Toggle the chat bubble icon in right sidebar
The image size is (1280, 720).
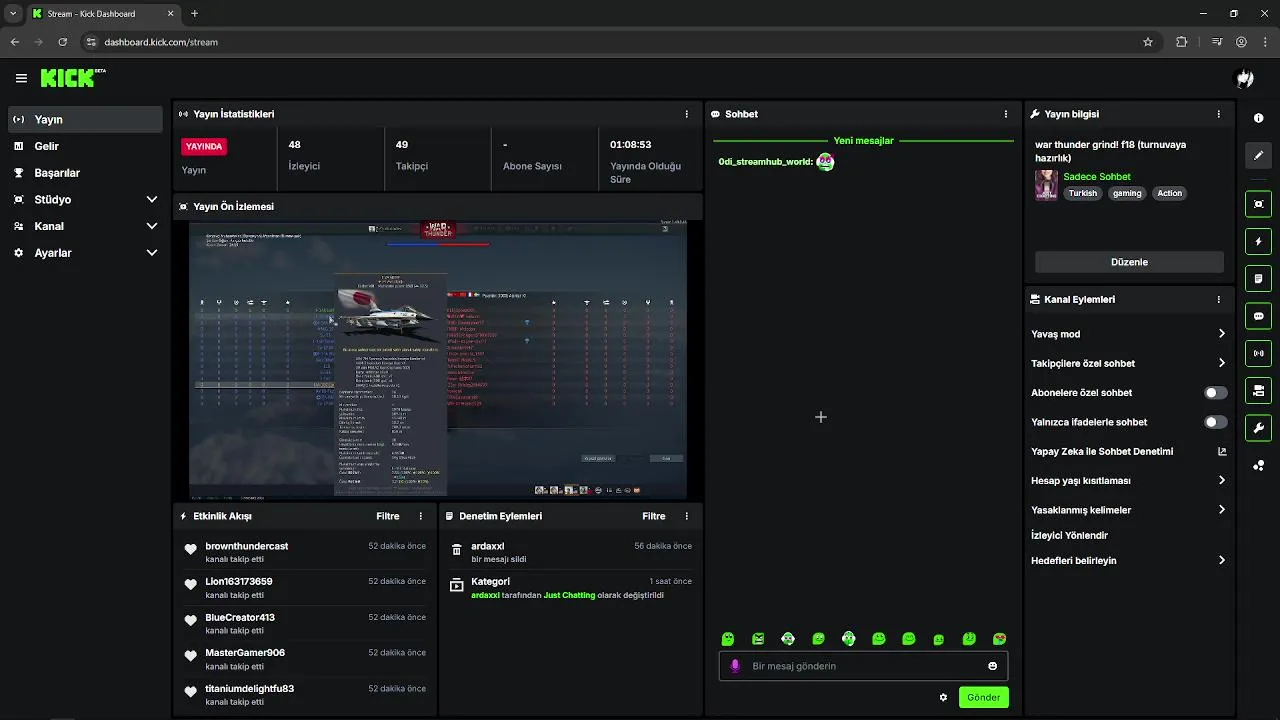(1258, 316)
